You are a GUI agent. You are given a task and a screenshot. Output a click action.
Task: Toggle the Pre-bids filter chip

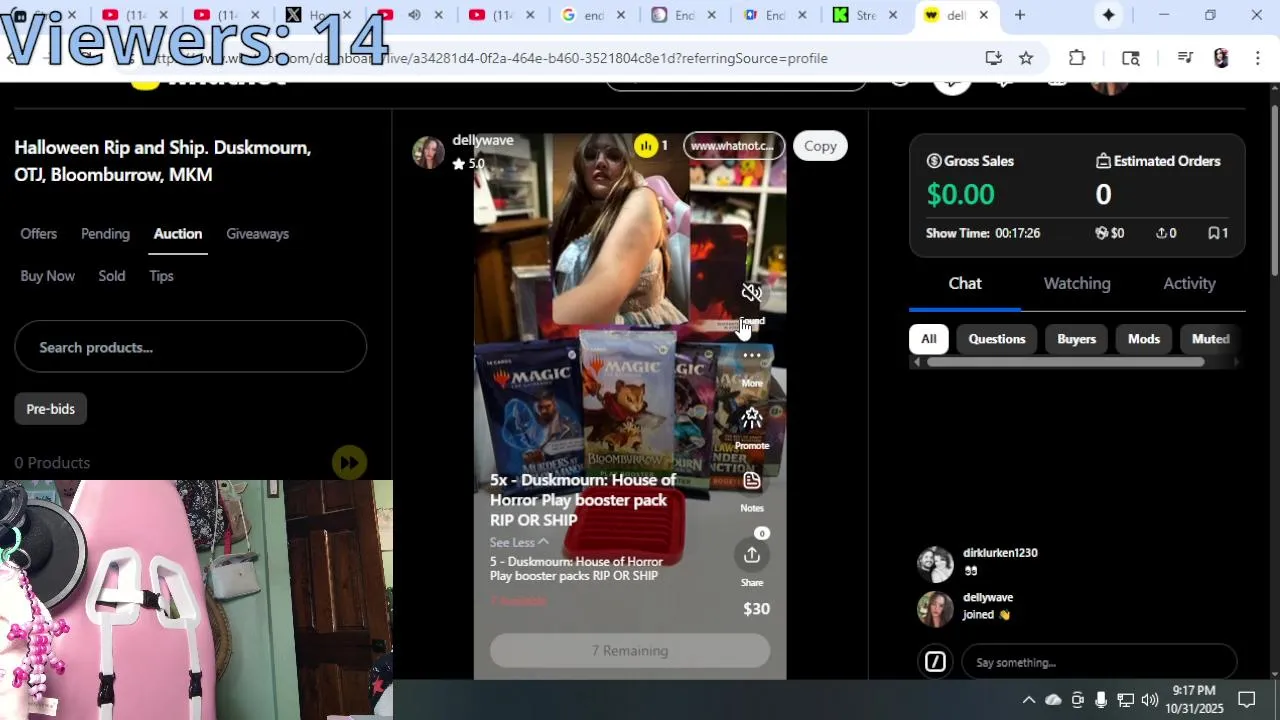coord(50,409)
